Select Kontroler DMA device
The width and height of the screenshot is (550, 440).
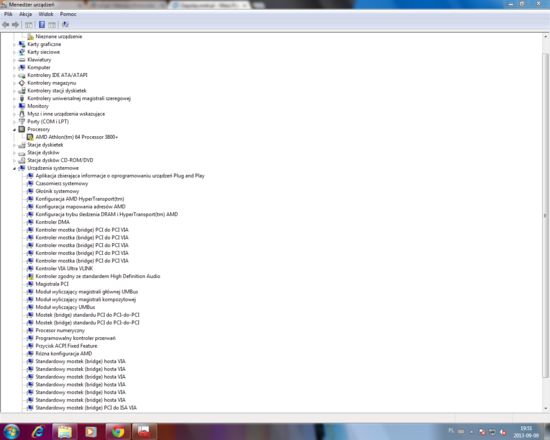[x=53, y=222]
